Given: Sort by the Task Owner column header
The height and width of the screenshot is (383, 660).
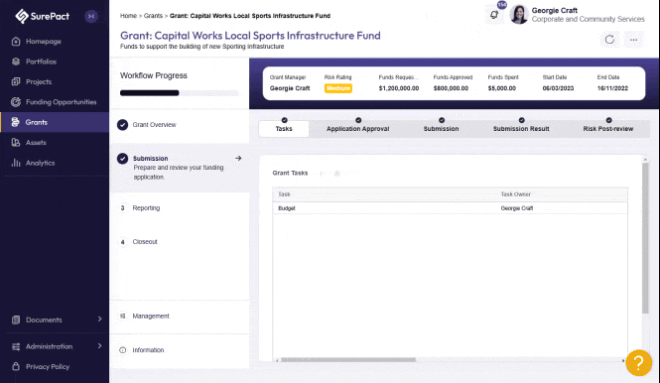Looking at the screenshot, I should pos(516,194).
